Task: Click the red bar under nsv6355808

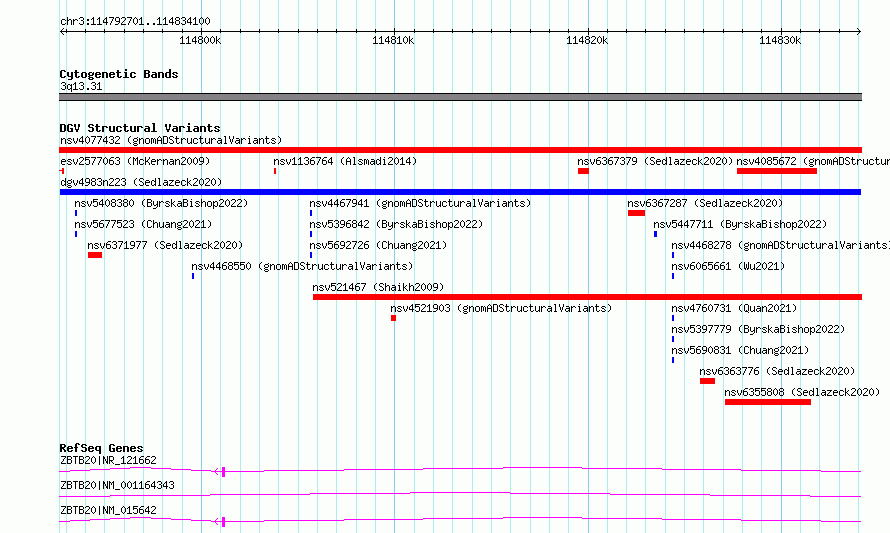Action: (x=768, y=402)
